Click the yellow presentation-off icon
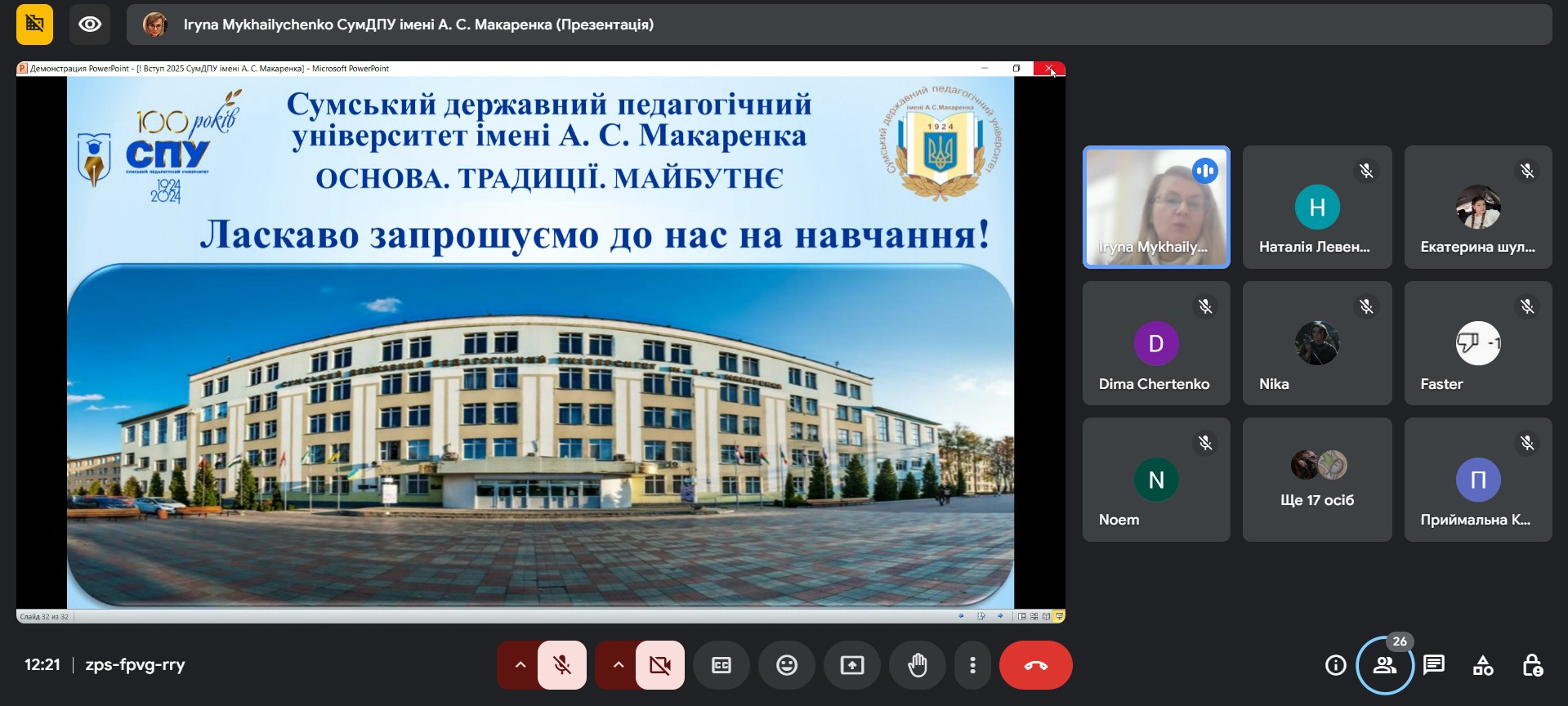The image size is (1568, 706). tap(34, 25)
